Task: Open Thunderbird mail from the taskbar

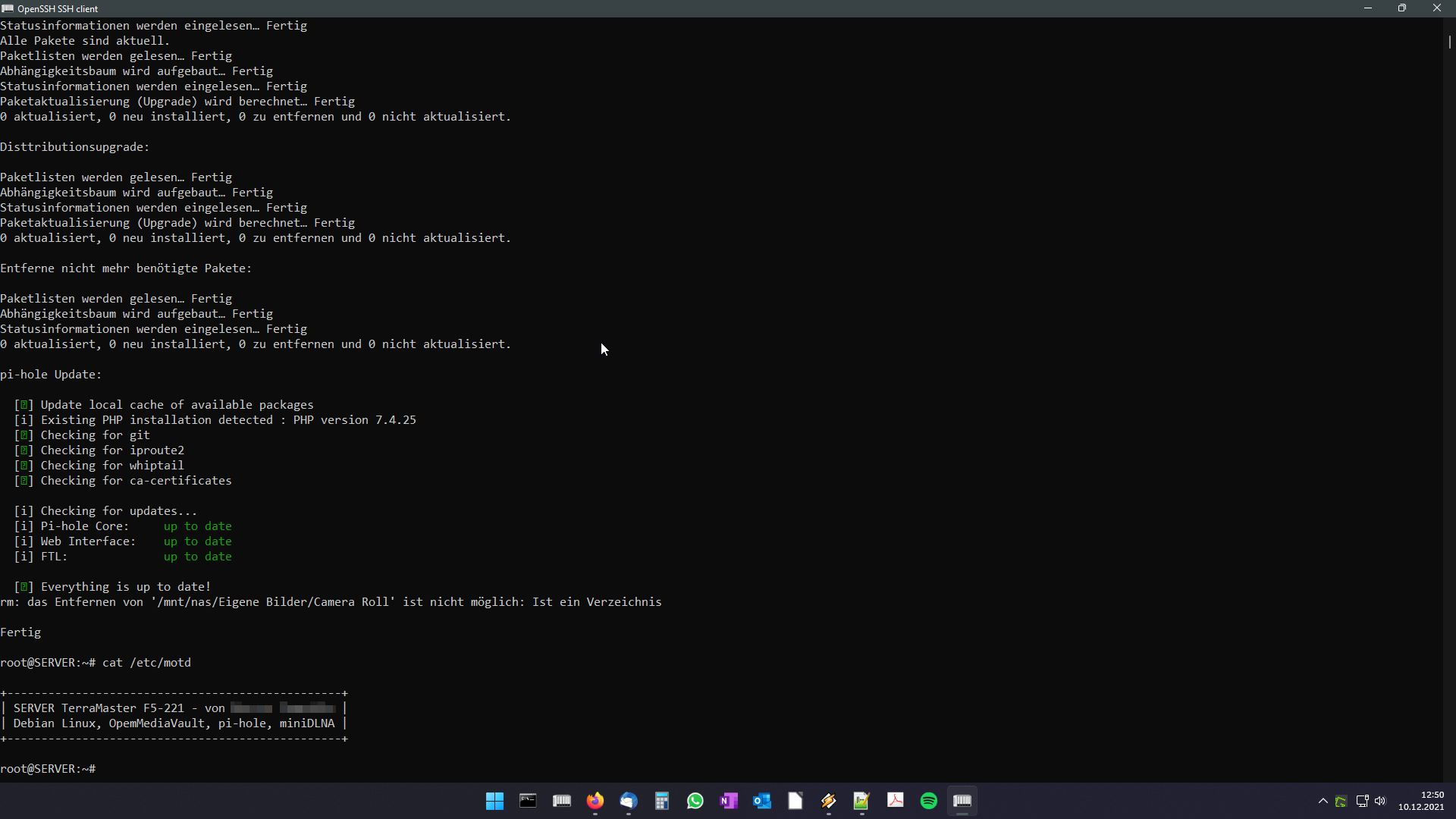Action: tap(629, 801)
